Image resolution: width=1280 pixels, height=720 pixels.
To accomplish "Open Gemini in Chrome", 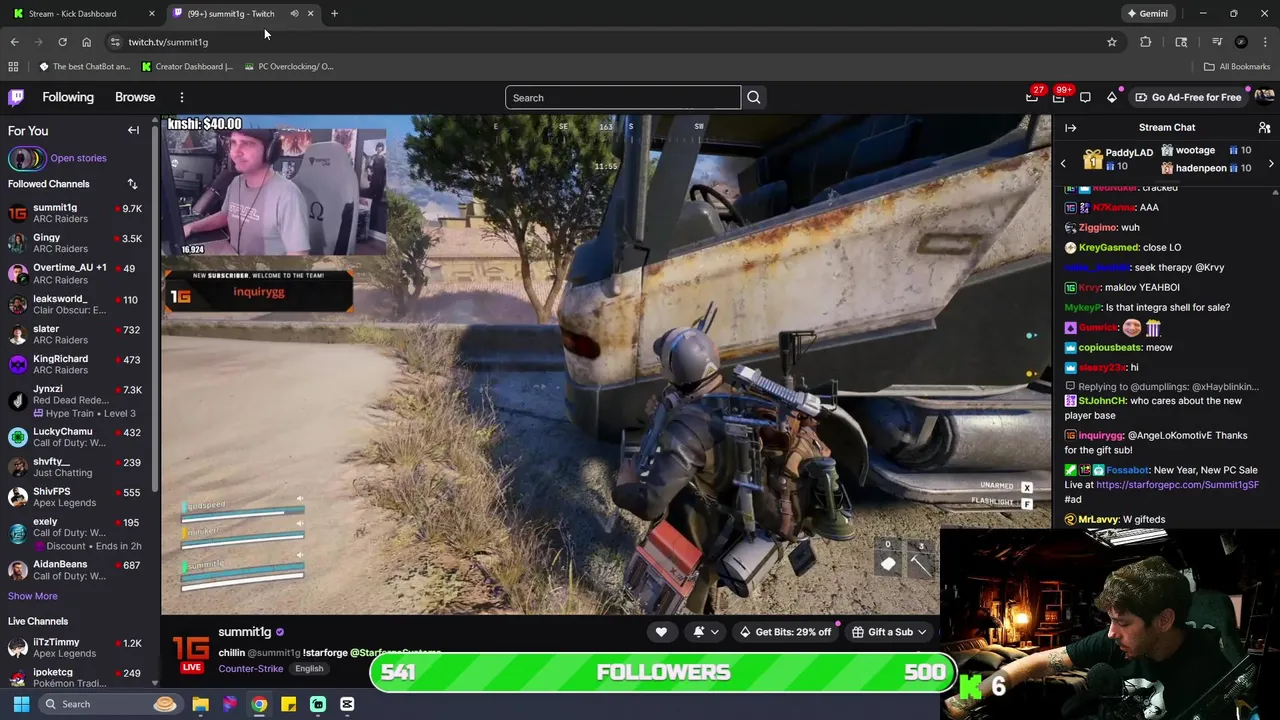I will 1147,14.
